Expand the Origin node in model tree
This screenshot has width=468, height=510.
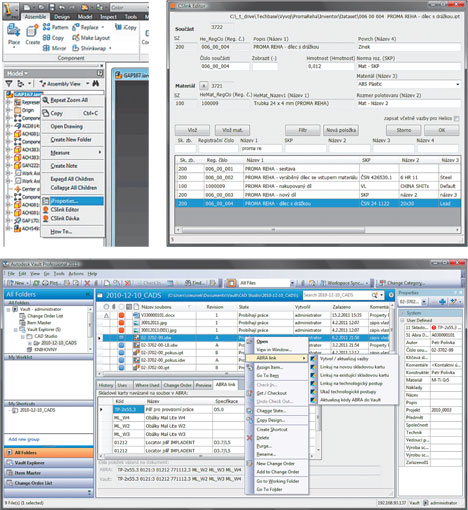tap(8, 110)
